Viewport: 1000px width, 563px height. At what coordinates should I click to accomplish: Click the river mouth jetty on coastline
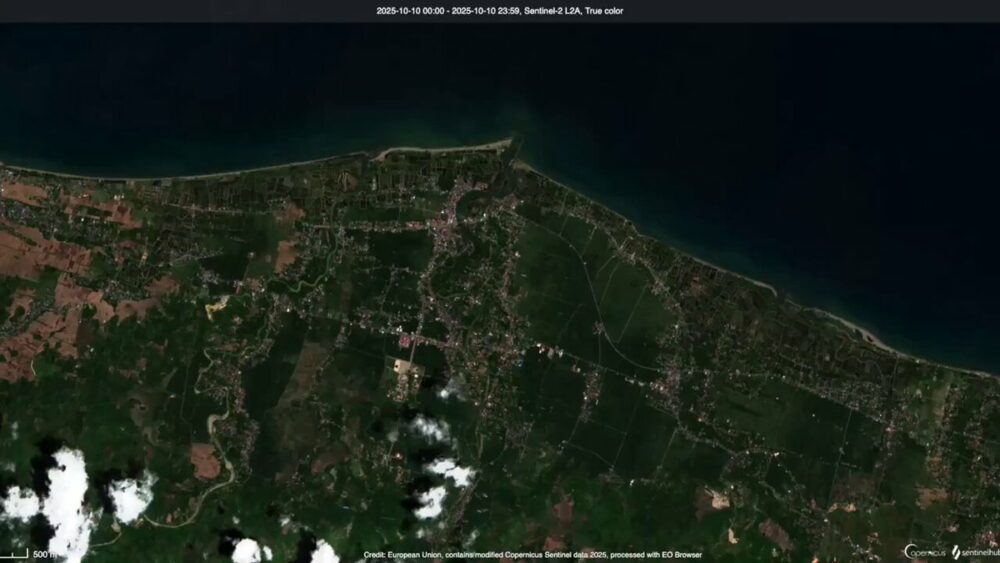(513, 150)
